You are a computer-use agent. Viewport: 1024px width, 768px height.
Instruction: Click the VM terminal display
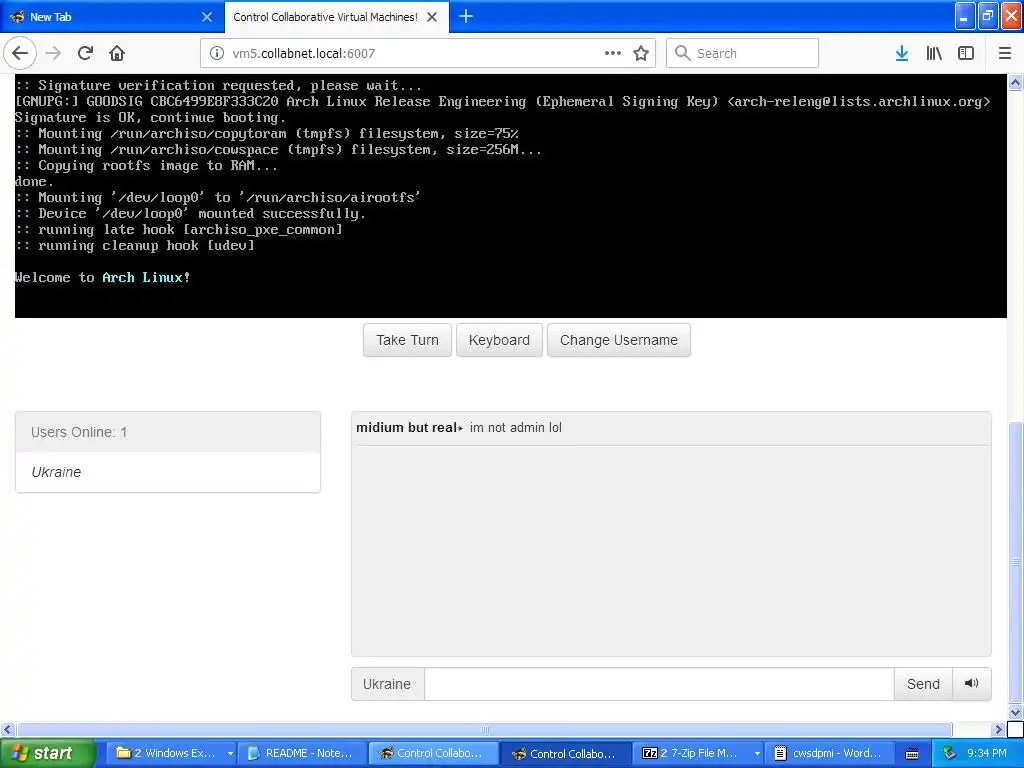point(511,196)
